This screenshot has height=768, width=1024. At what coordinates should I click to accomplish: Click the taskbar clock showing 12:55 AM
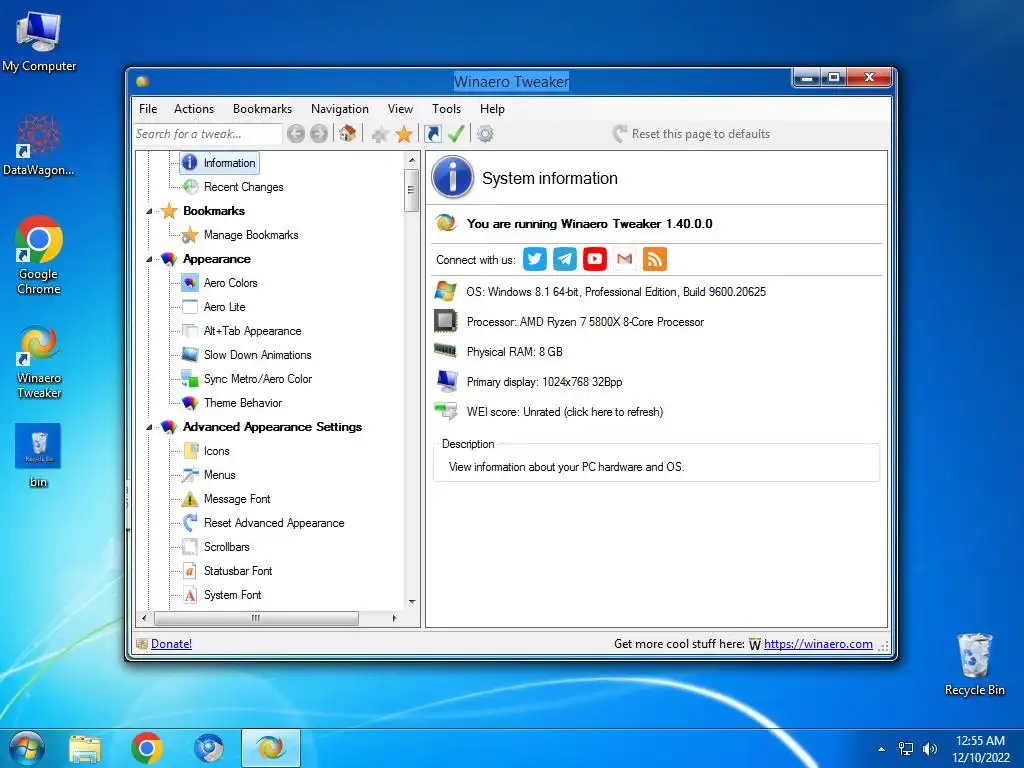point(980,749)
